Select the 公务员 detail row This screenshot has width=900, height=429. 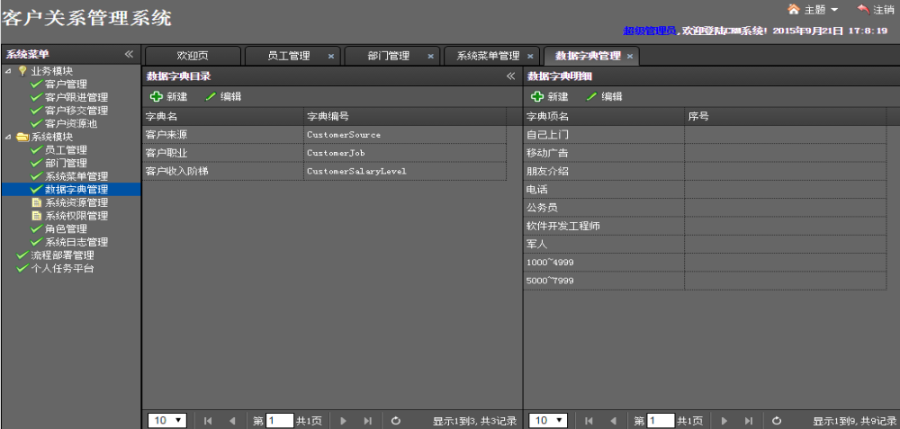tap(705, 208)
